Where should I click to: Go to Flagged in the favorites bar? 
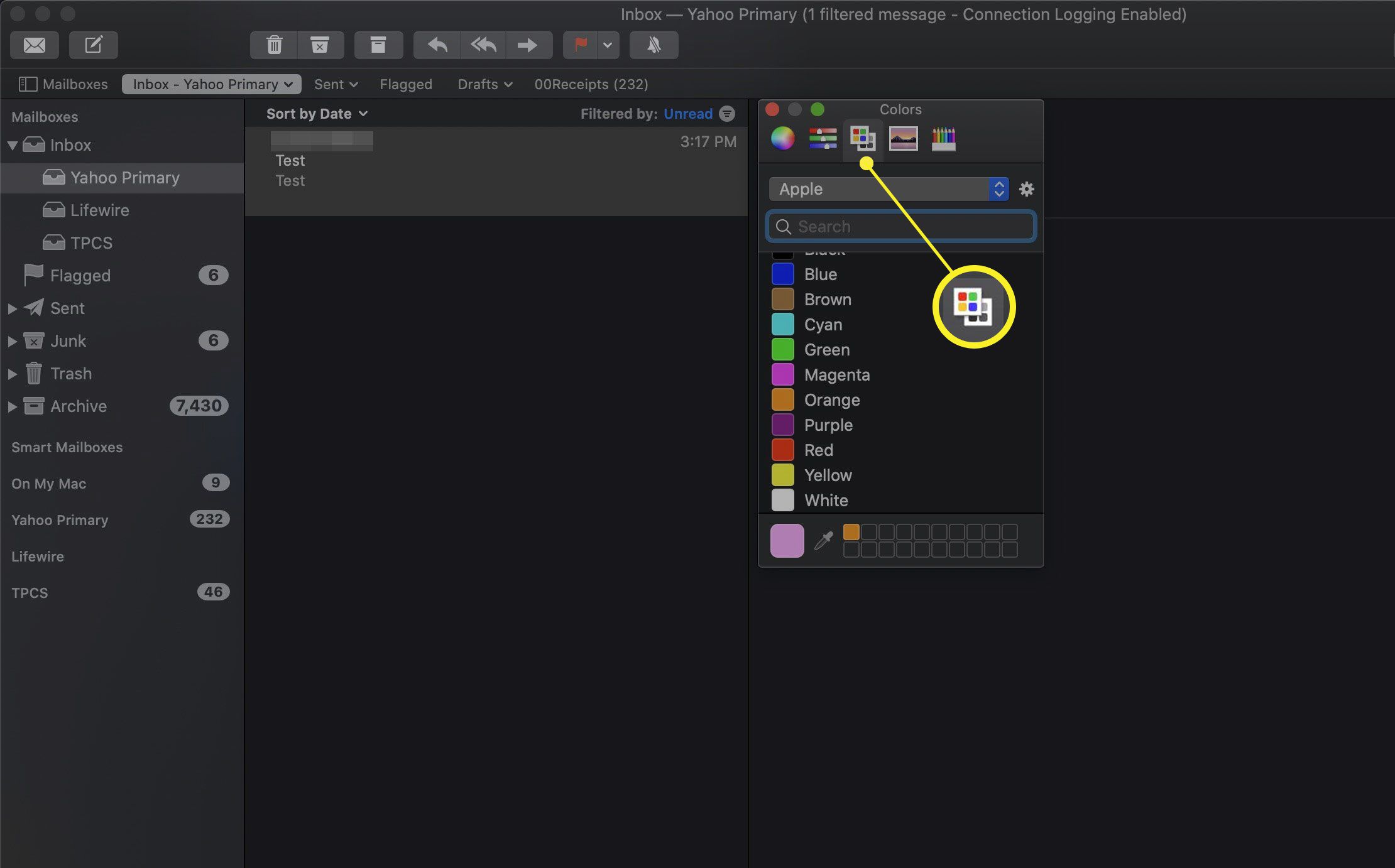(406, 84)
